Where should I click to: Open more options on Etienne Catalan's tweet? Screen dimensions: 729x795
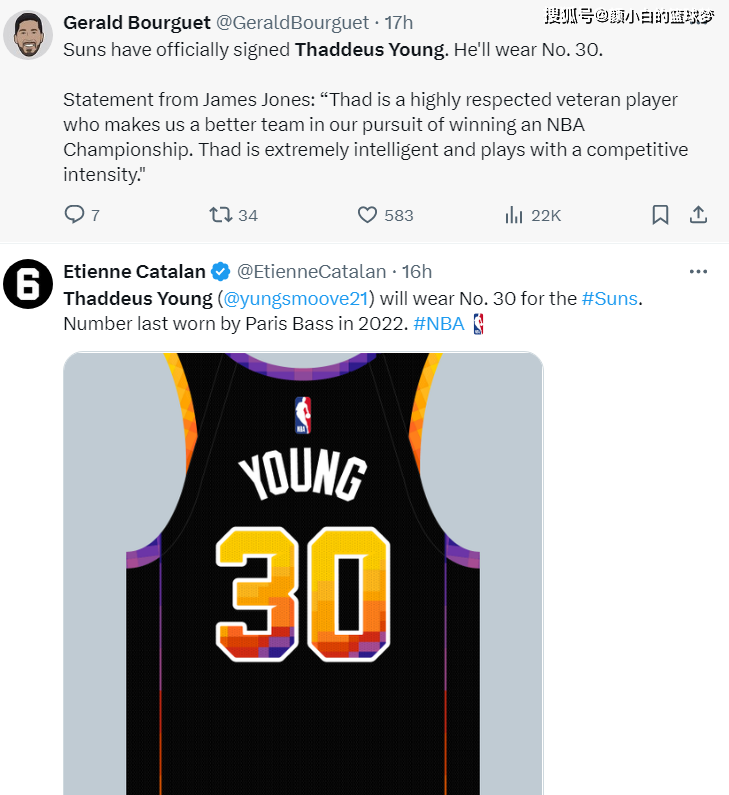click(x=698, y=271)
